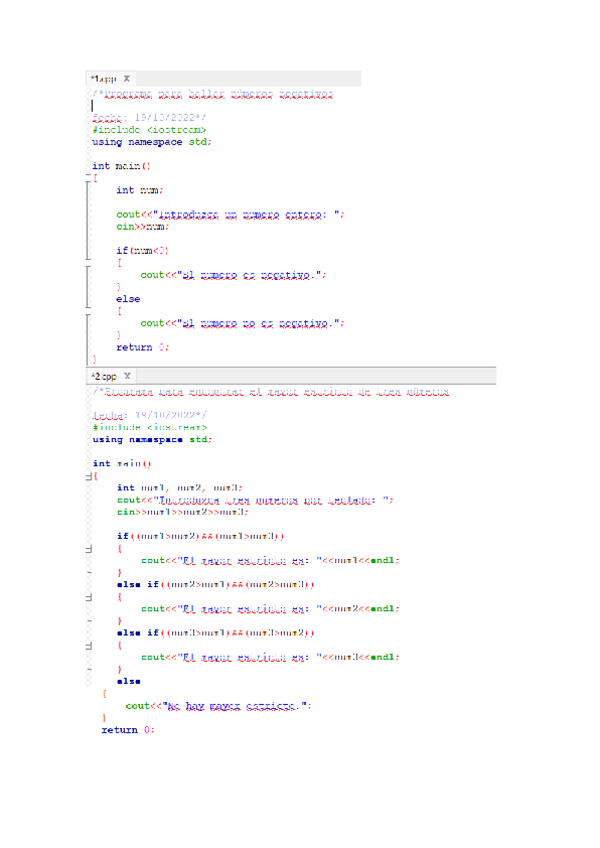Click the 'No hay mayor estricto' cout line
This screenshot has height=848, width=600.
(x=218, y=706)
